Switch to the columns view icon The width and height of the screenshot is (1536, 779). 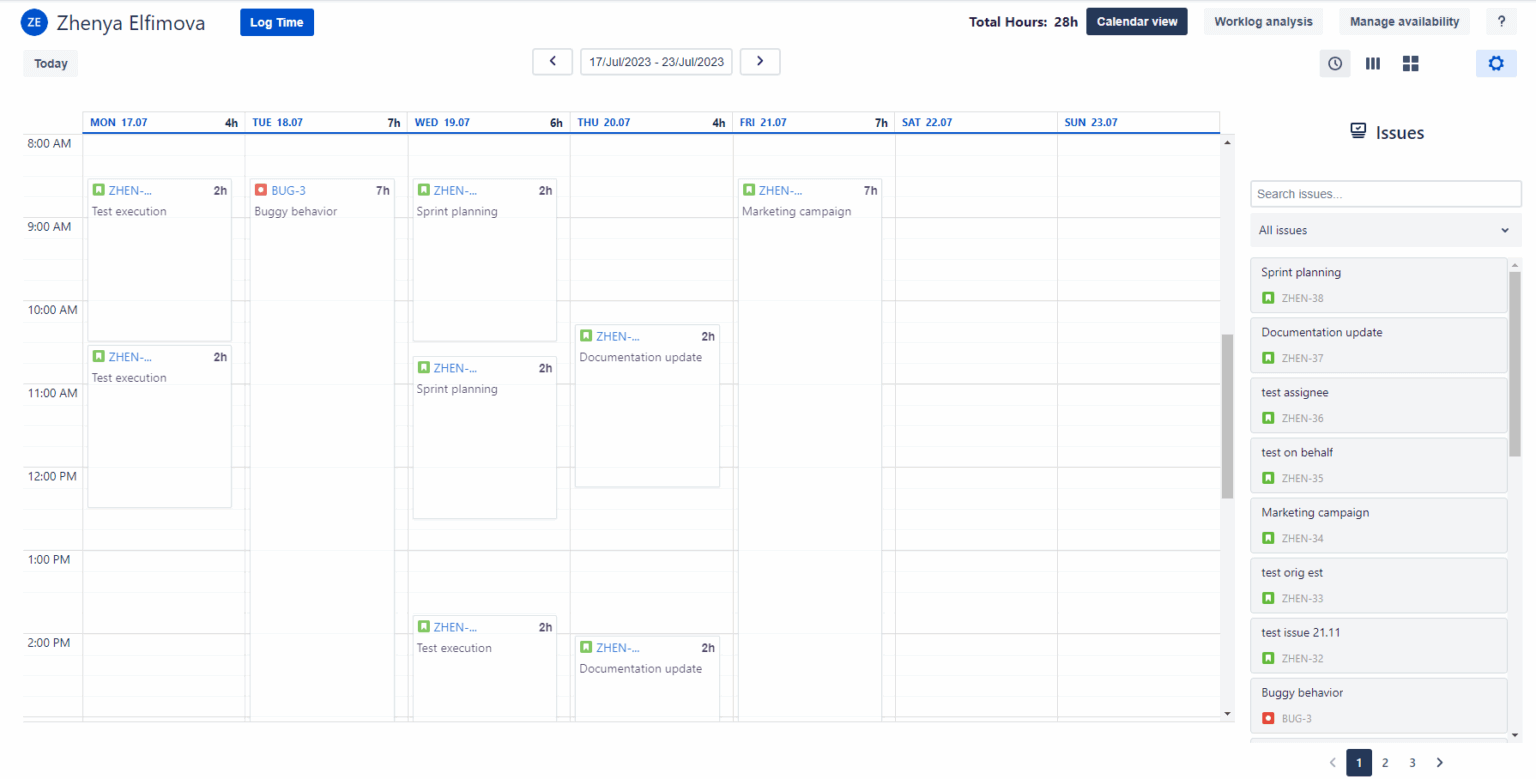[1373, 63]
